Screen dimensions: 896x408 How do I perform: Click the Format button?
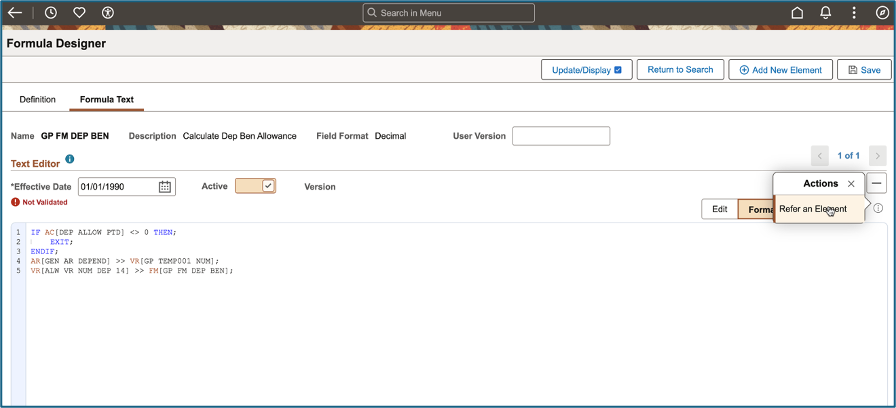[756, 209]
